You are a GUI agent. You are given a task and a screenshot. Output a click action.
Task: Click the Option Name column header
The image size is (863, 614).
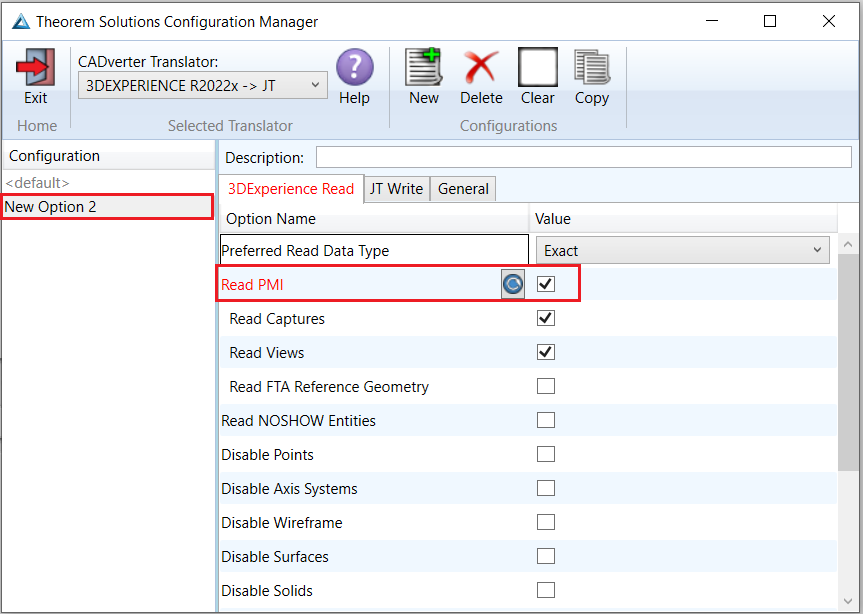(374, 219)
